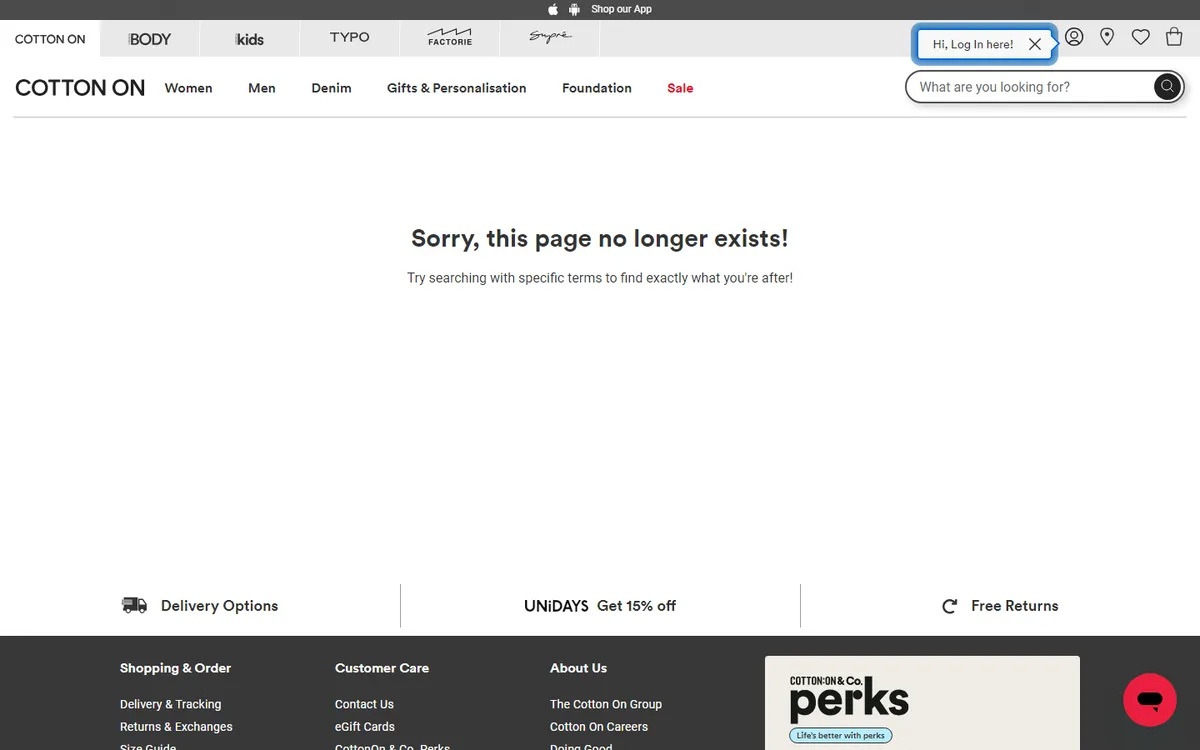Open the Women menu
The height and width of the screenshot is (750, 1200).
pyautogui.click(x=188, y=88)
